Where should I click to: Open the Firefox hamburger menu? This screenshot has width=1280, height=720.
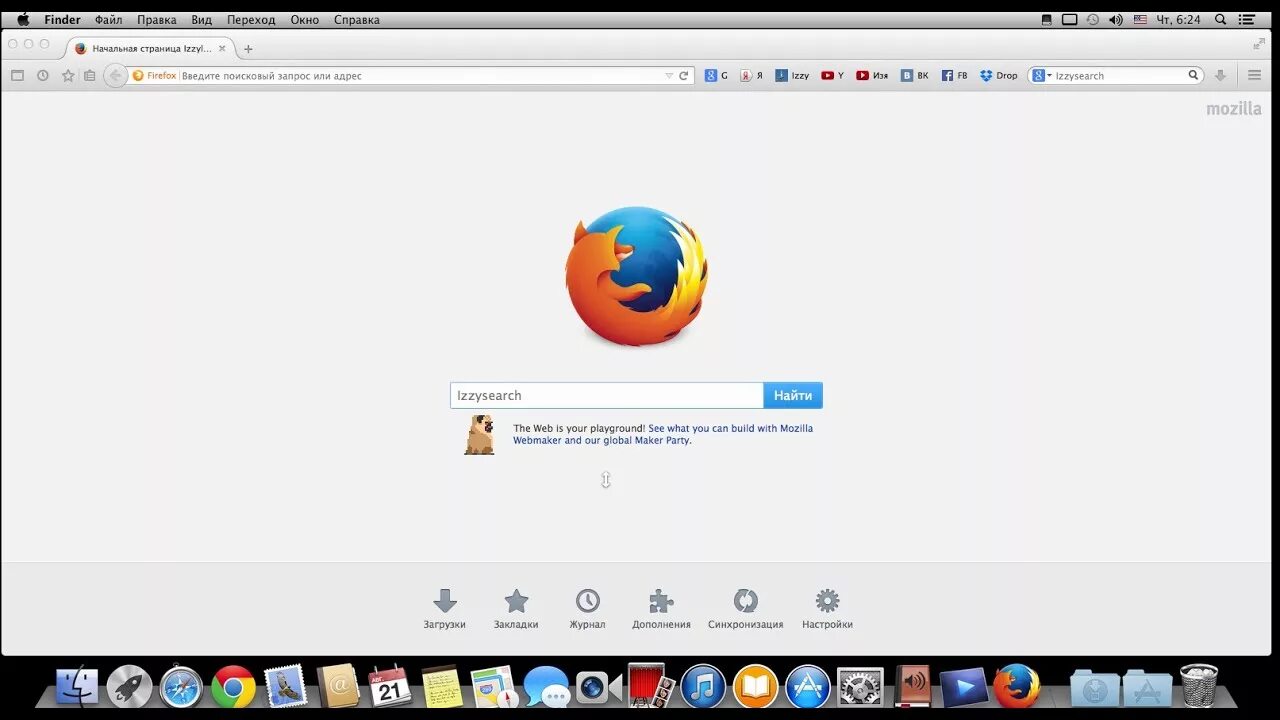click(x=1254, y=76)
